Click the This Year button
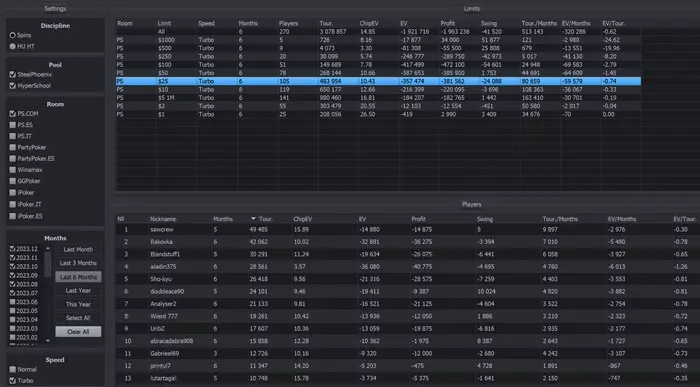 [78, 304]
